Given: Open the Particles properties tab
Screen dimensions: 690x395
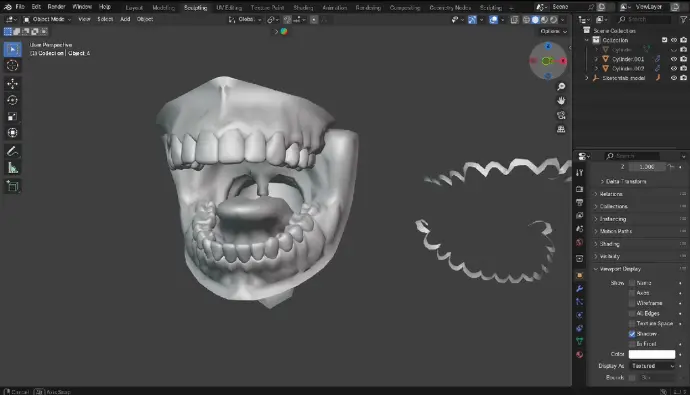Looking at the screenshot, I should pyautogui.click(x=580, y=302).
